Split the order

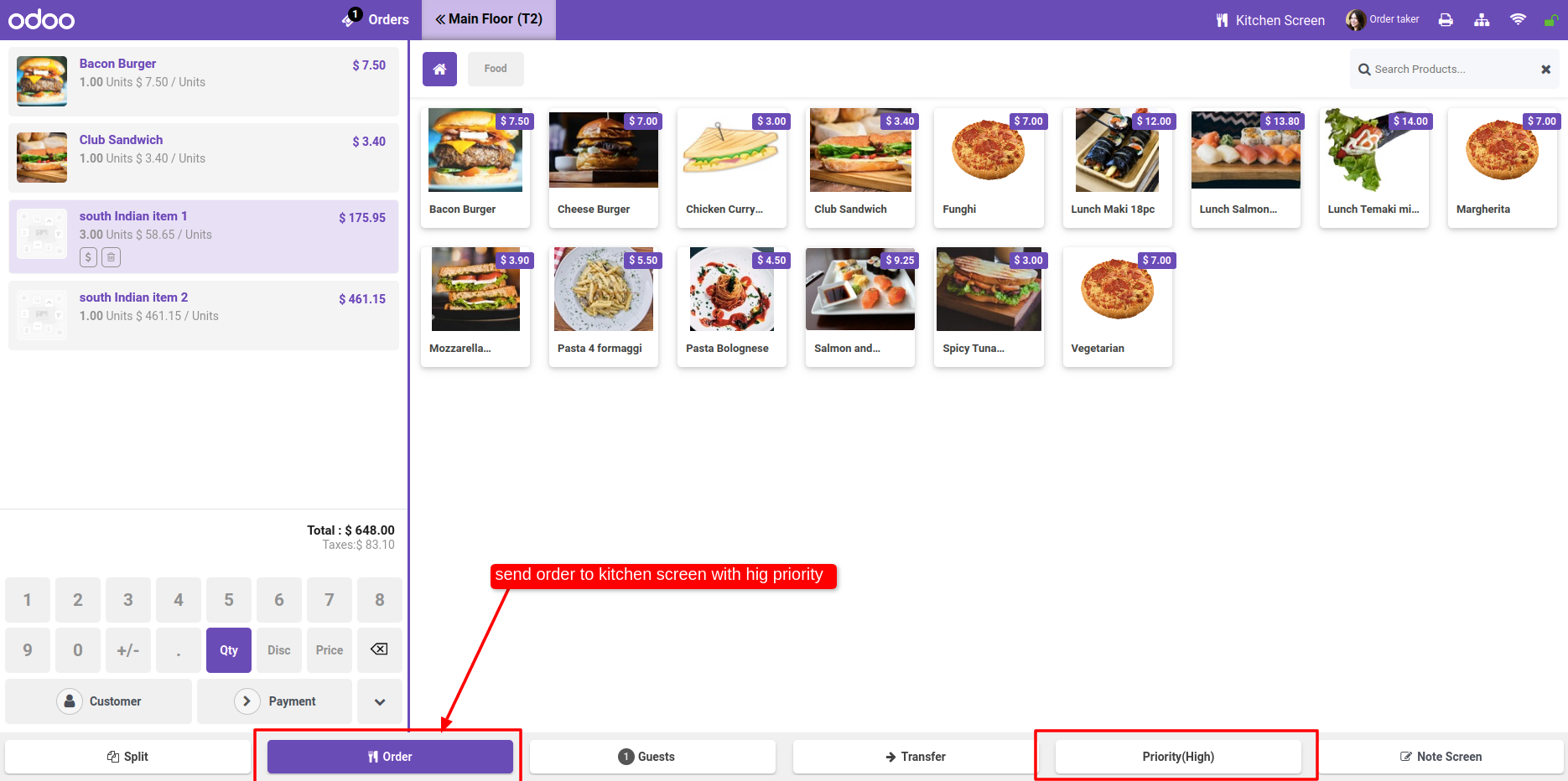pos(127,757)
